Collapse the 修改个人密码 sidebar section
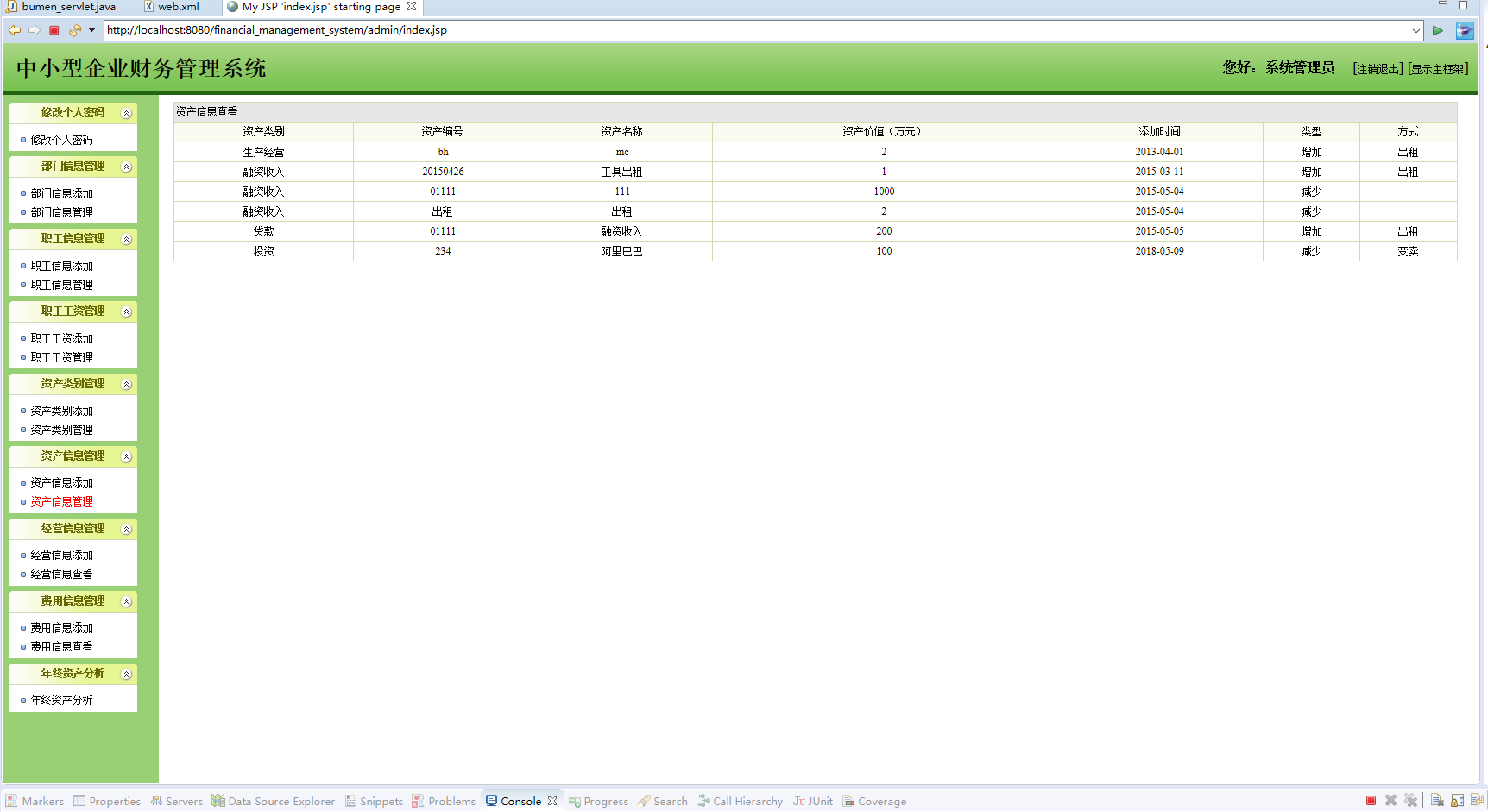 126,113
